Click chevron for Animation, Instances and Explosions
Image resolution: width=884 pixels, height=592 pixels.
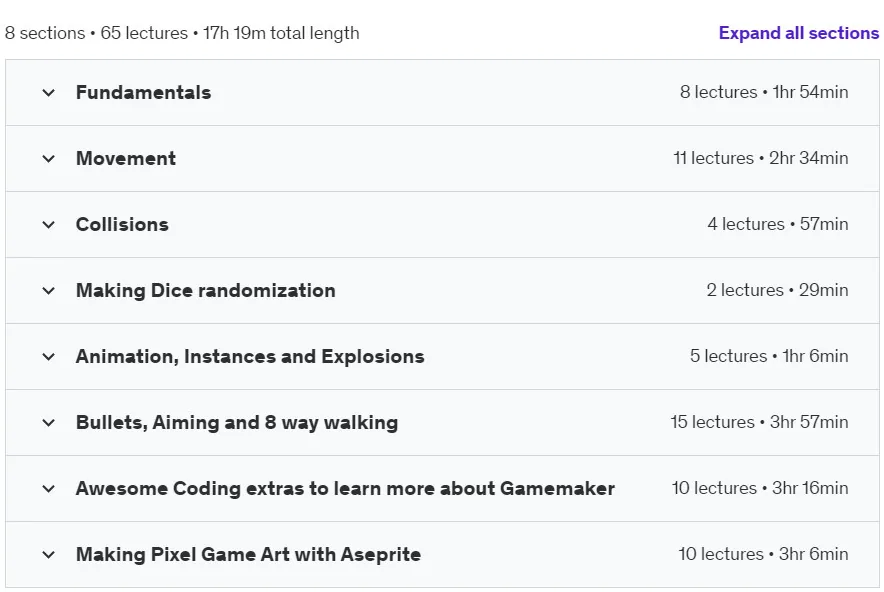coord(48,356)
